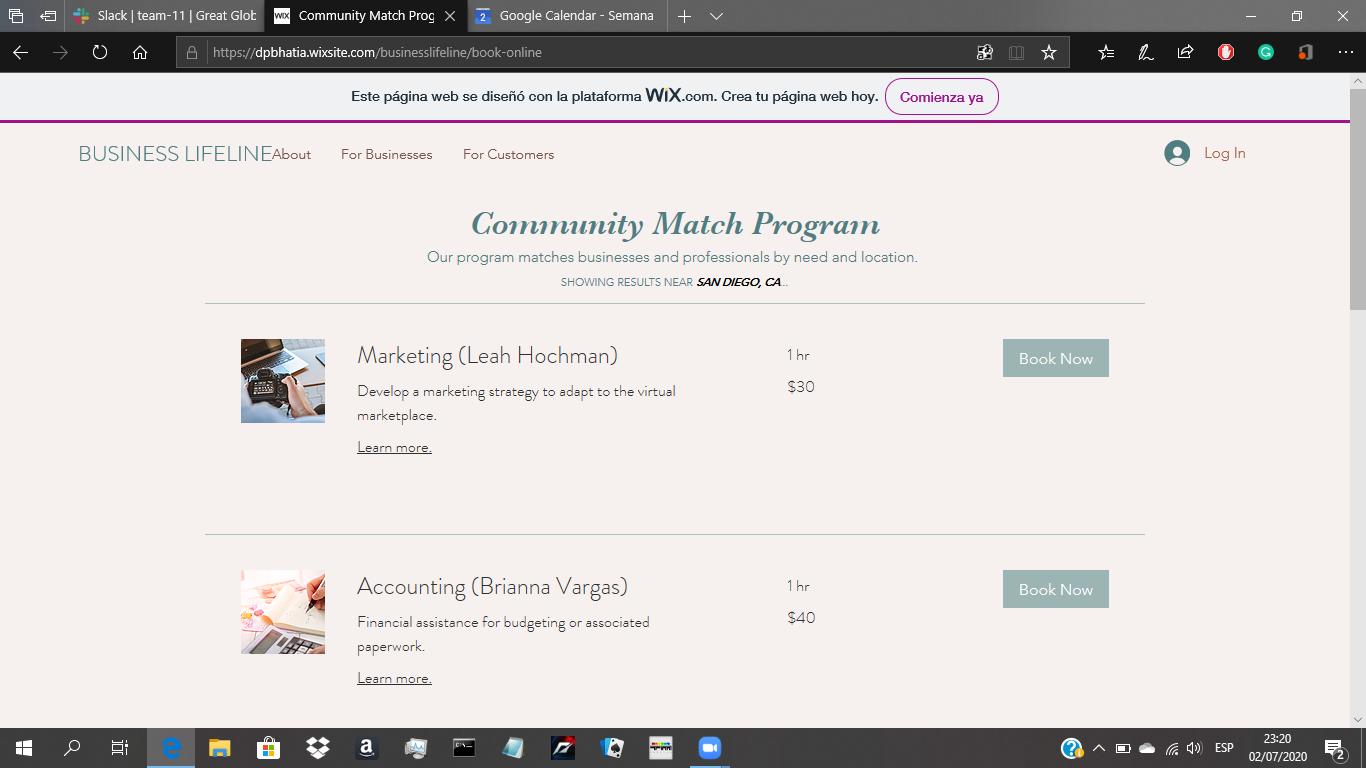1366x768 pixels.
Task: Open the favorites hub icon
Action: [x=1106, y=52]
